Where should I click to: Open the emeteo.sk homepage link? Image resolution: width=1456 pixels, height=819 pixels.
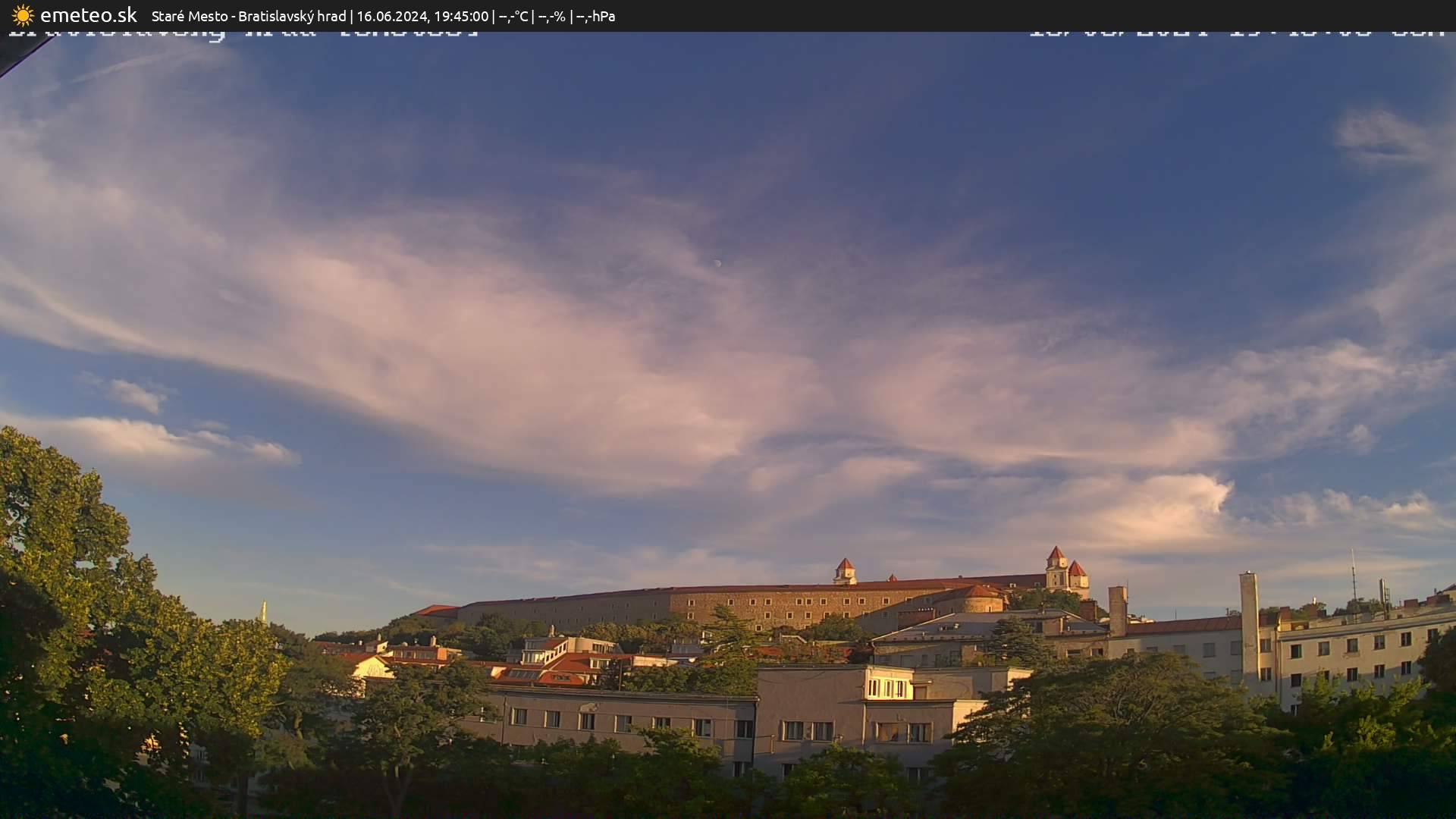click(89, 15)
